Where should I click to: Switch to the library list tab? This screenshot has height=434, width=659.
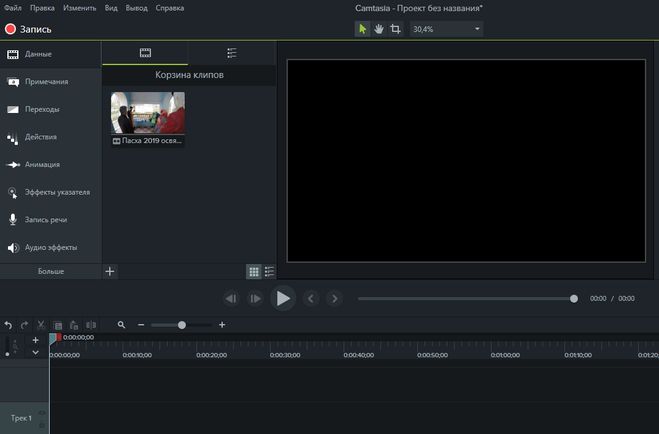coord(232,53)
